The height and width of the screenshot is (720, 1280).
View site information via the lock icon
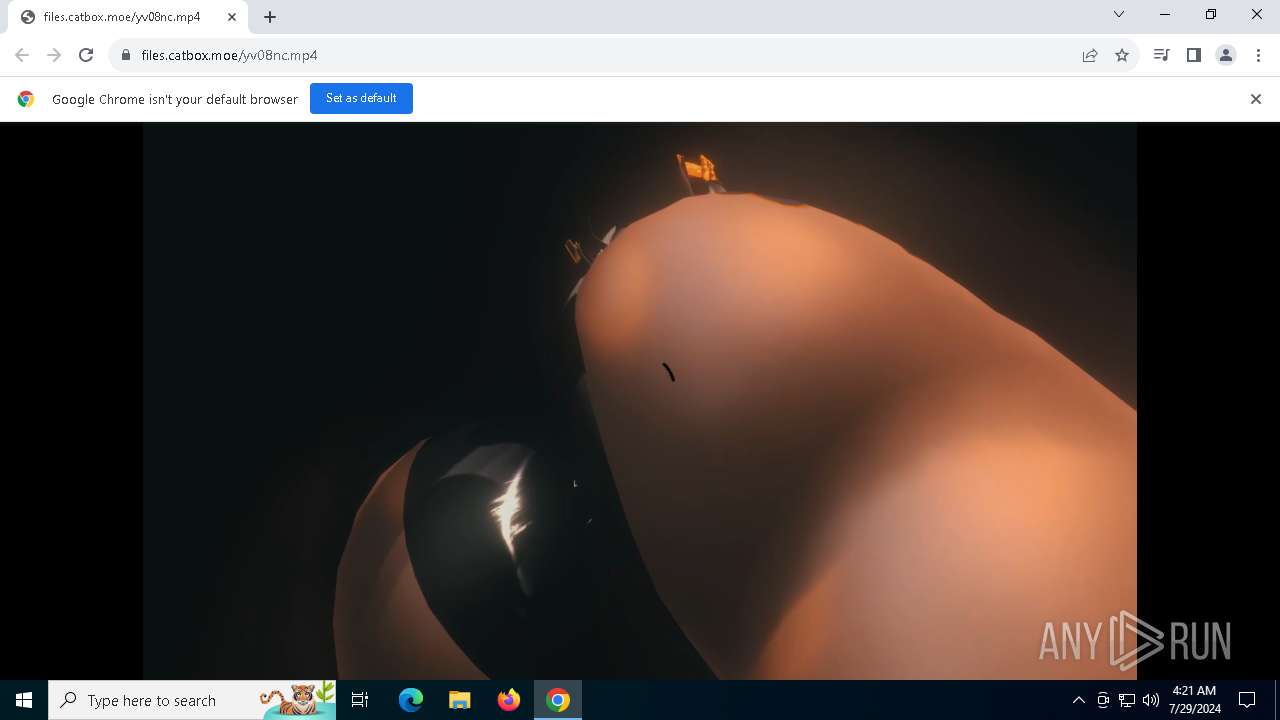point(125,55)
